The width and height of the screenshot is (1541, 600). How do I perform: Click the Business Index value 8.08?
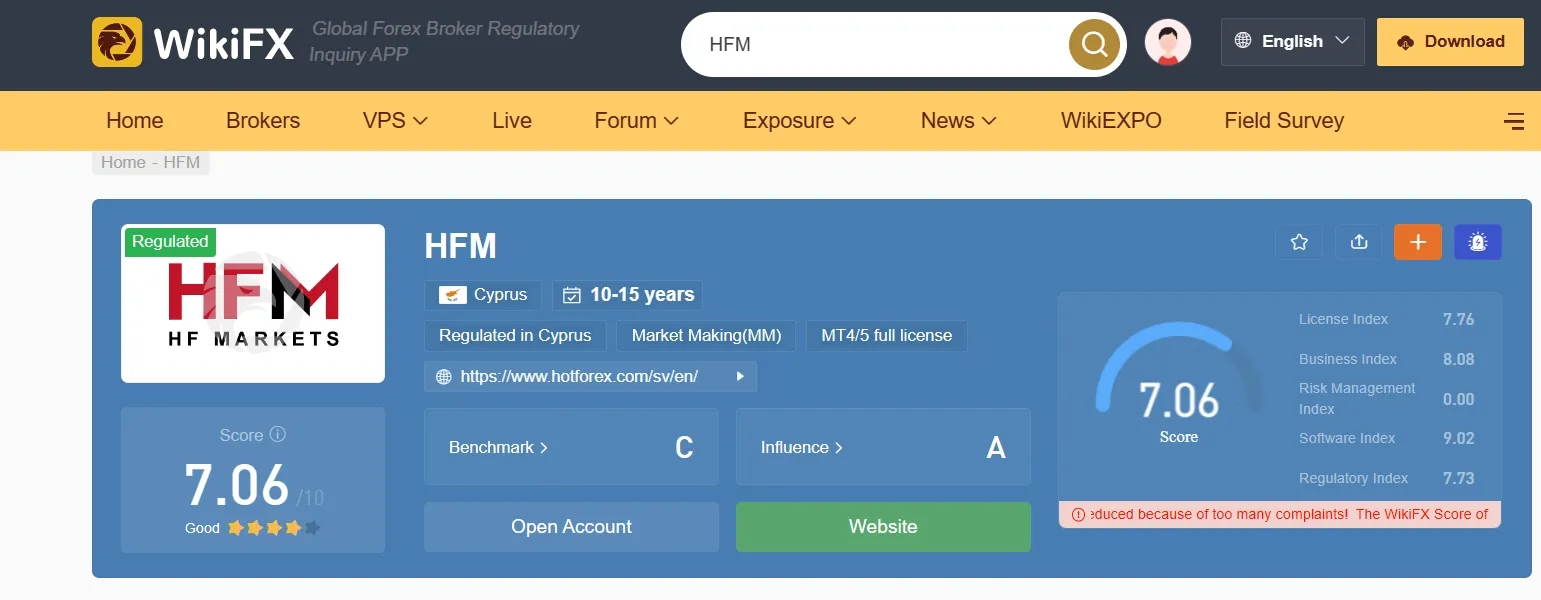click(1458, 359)
